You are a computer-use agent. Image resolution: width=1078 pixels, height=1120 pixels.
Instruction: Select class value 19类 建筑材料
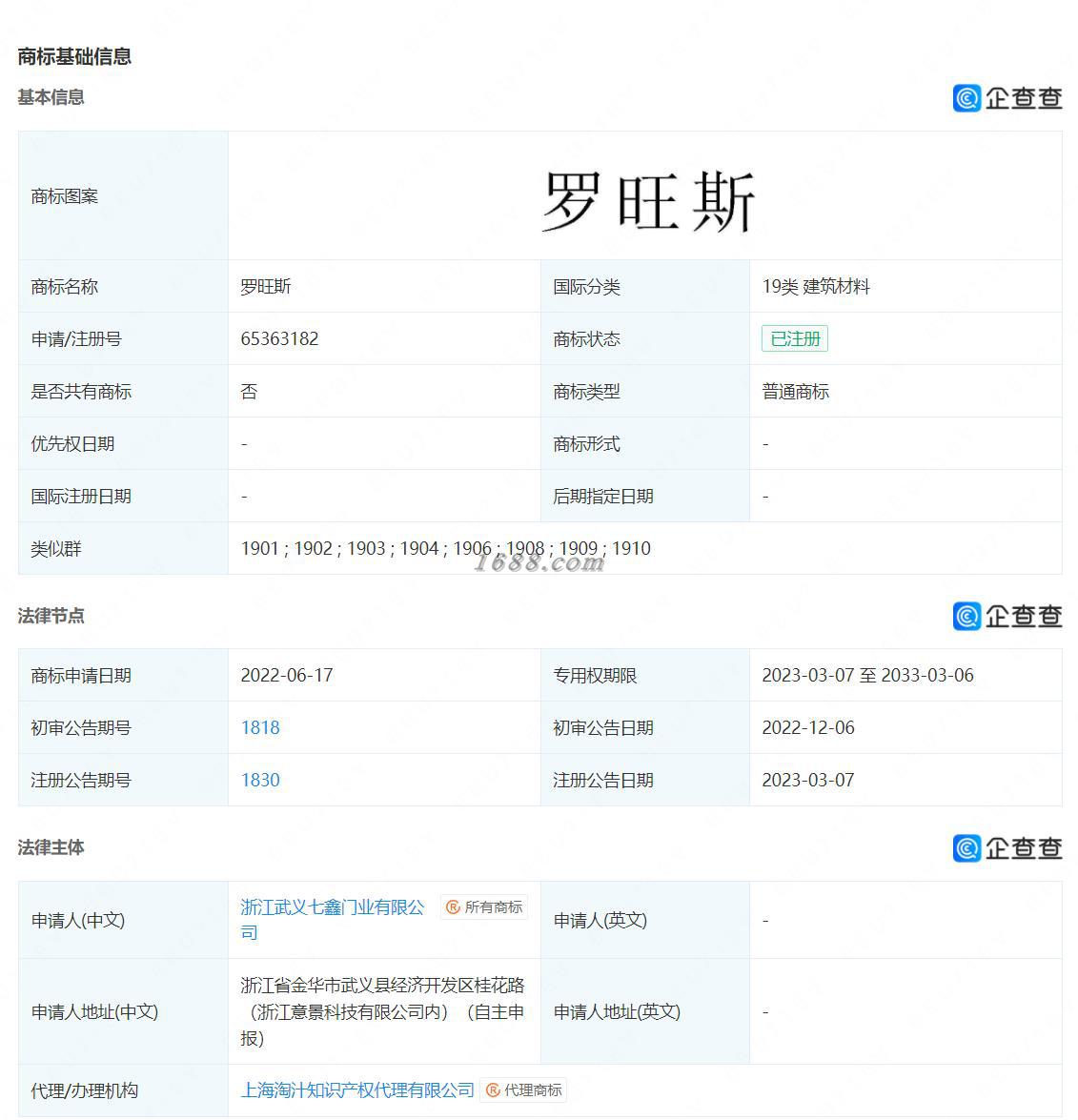pos(816,286)
